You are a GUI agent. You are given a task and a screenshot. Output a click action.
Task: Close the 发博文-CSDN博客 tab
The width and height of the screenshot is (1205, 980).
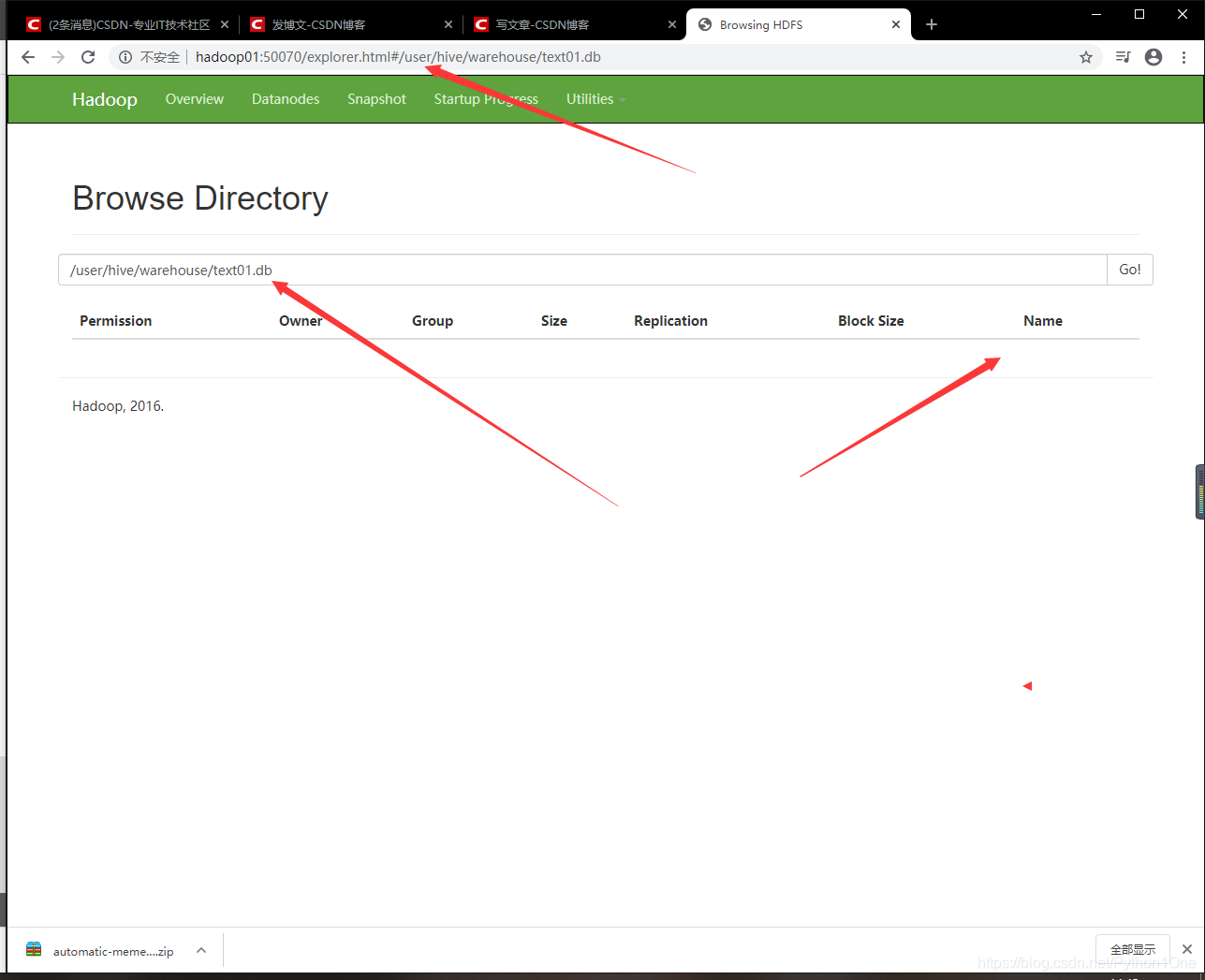[448, 24]
